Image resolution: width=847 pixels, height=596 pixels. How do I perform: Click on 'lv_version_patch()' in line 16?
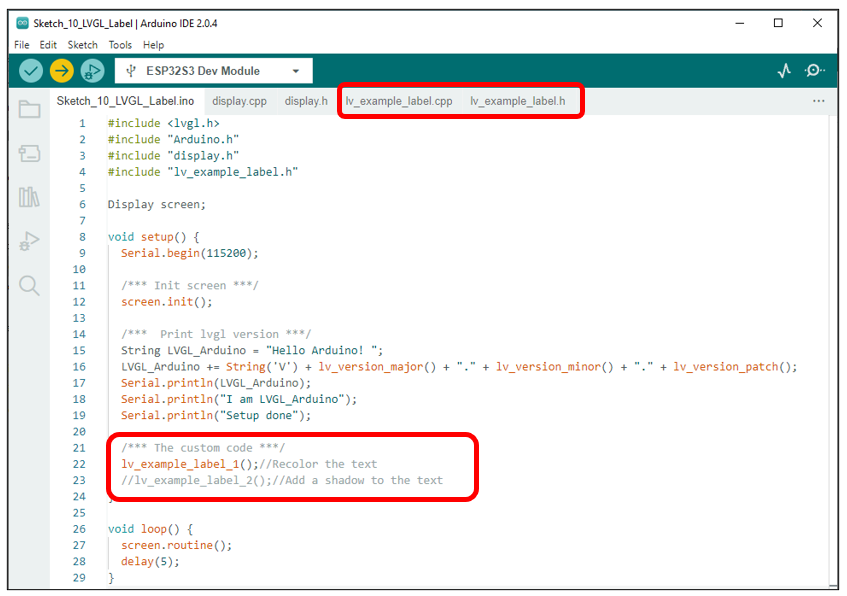click(732, 366)
